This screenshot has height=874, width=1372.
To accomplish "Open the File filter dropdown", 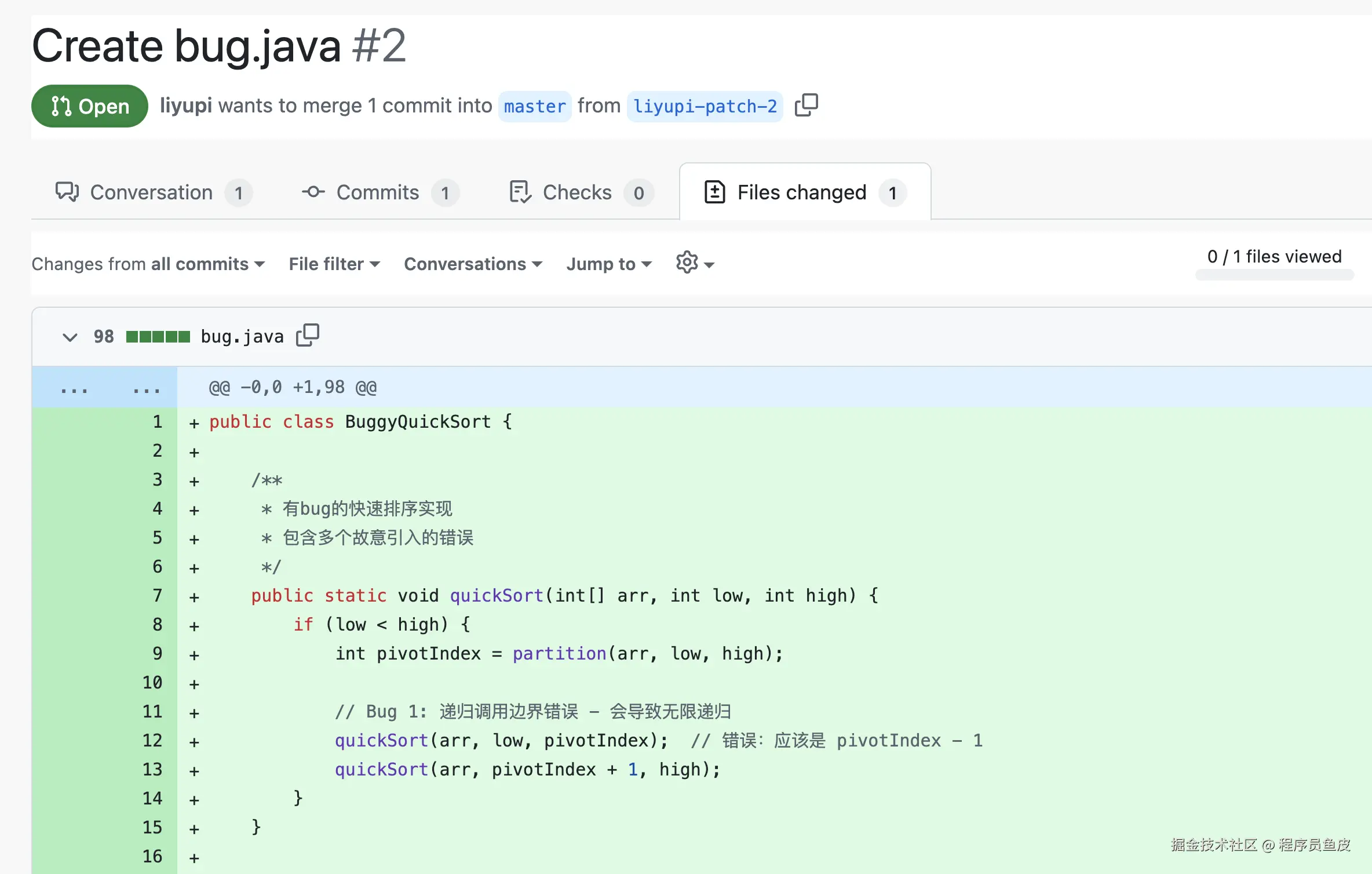I will coord(334,264).
